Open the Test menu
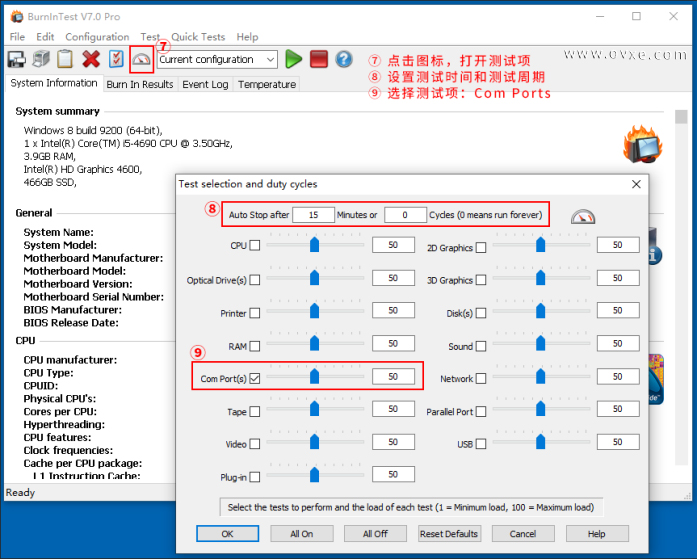 (x=150, y=37)
